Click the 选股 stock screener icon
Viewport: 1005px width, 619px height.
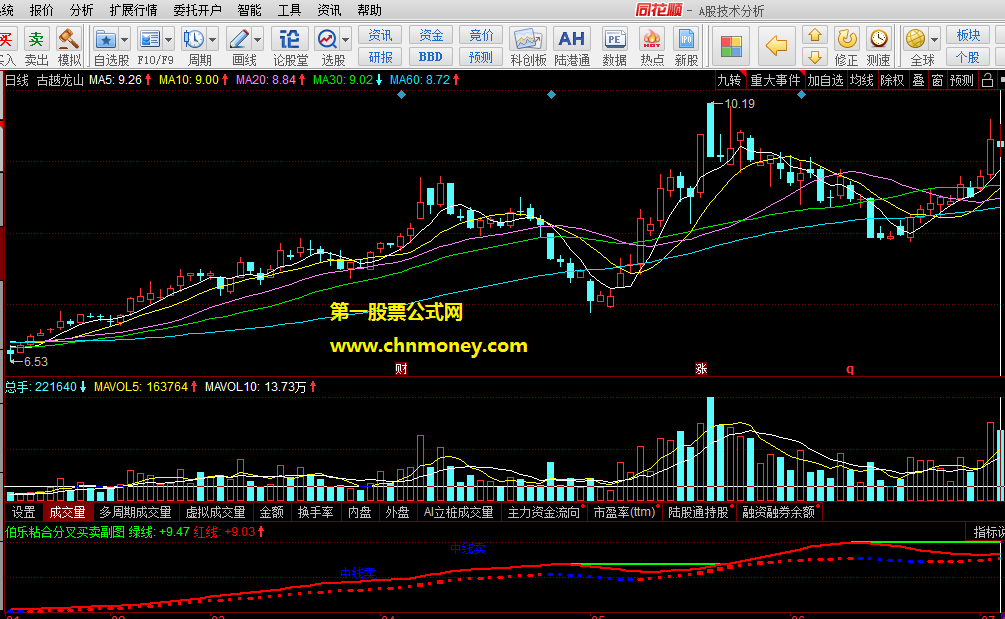(328, 40)
